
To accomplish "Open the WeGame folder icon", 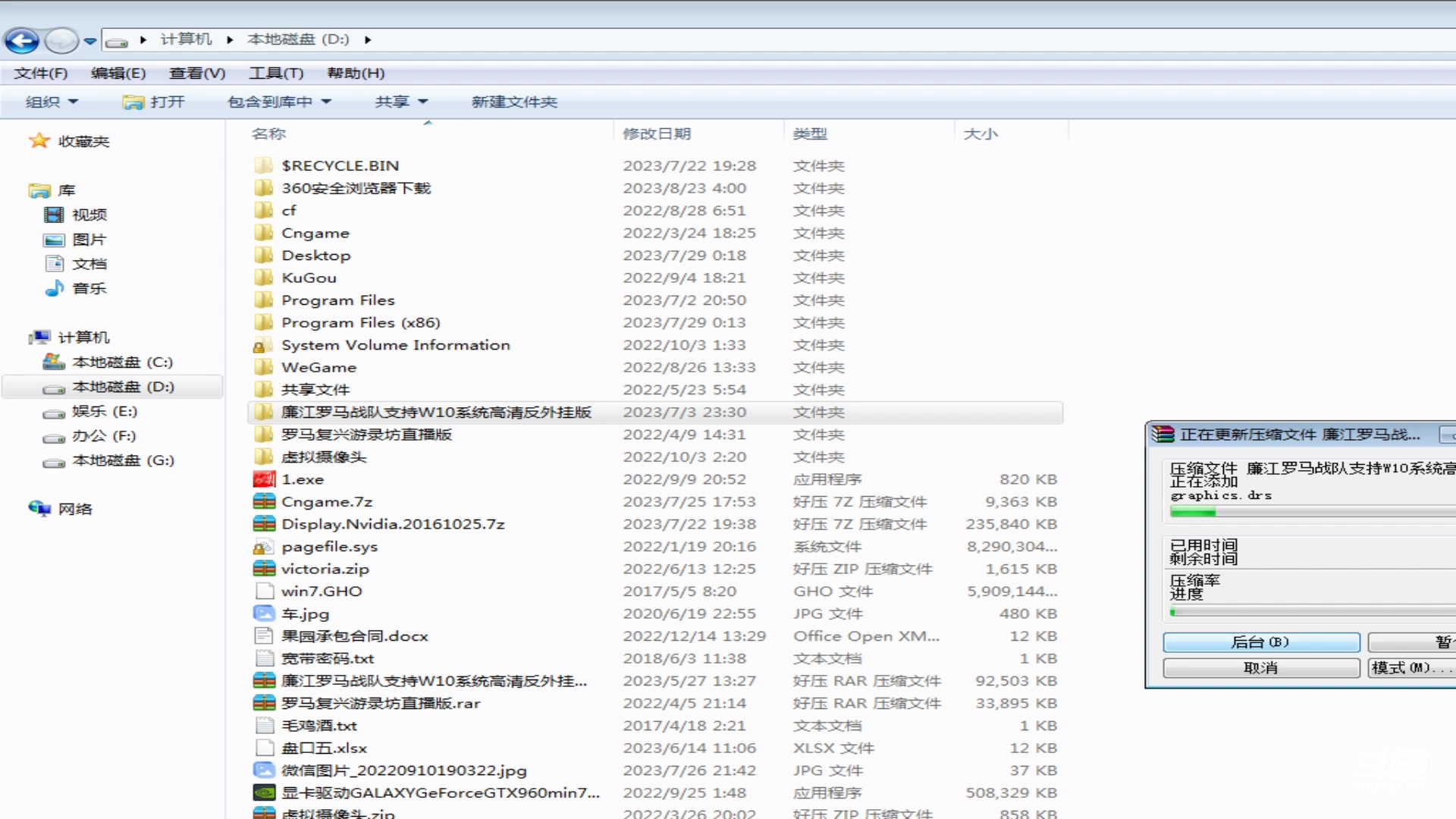I will [x=263, y=367].
